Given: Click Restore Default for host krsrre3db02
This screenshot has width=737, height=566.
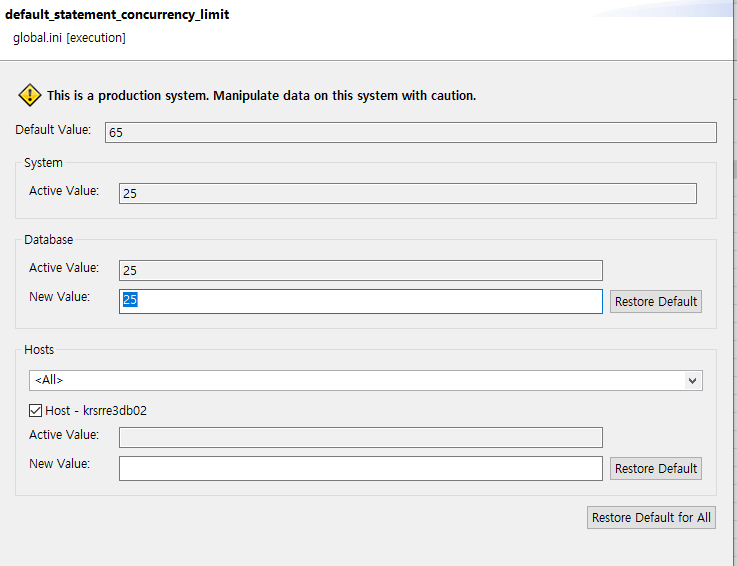Looking at the screenshot, I should click(656, 469).
